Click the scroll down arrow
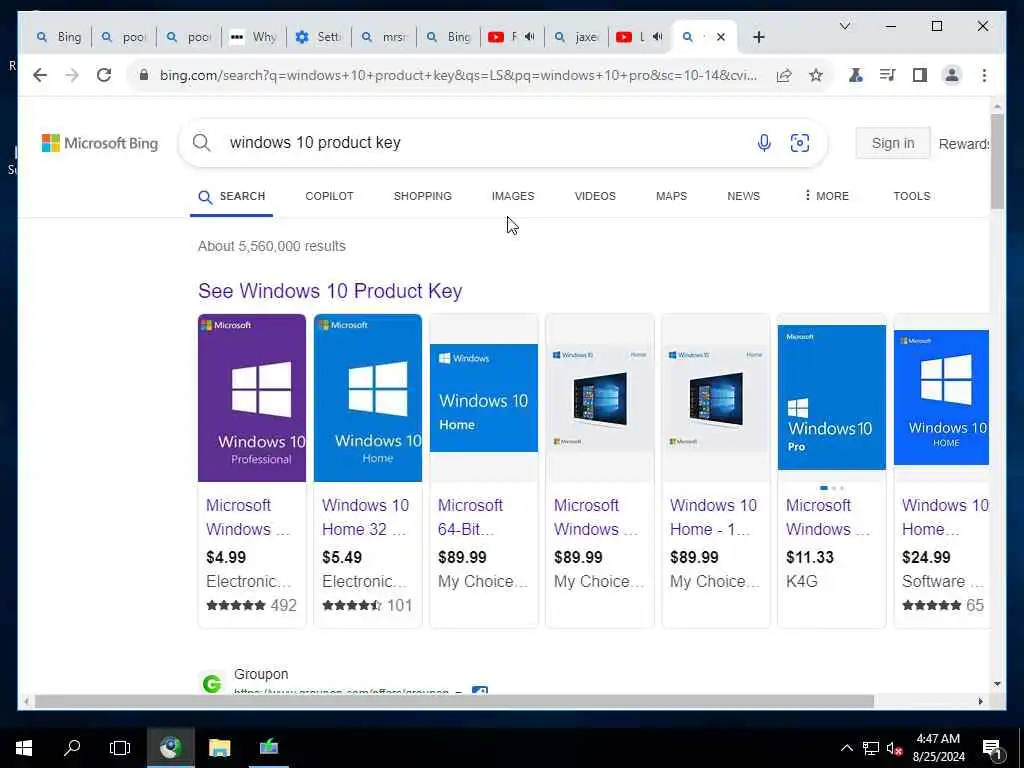This screenshot has height=768, width=1024. 997,684
